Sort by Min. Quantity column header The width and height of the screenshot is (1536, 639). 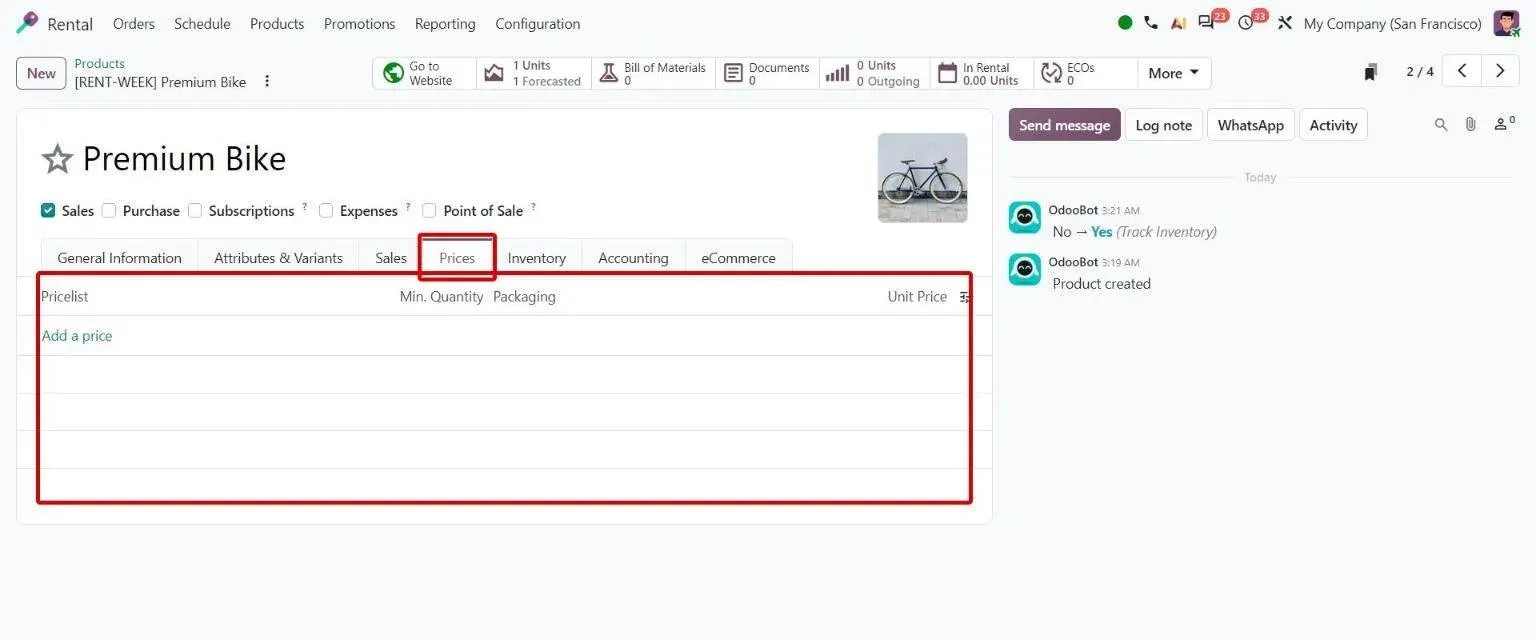441,297
